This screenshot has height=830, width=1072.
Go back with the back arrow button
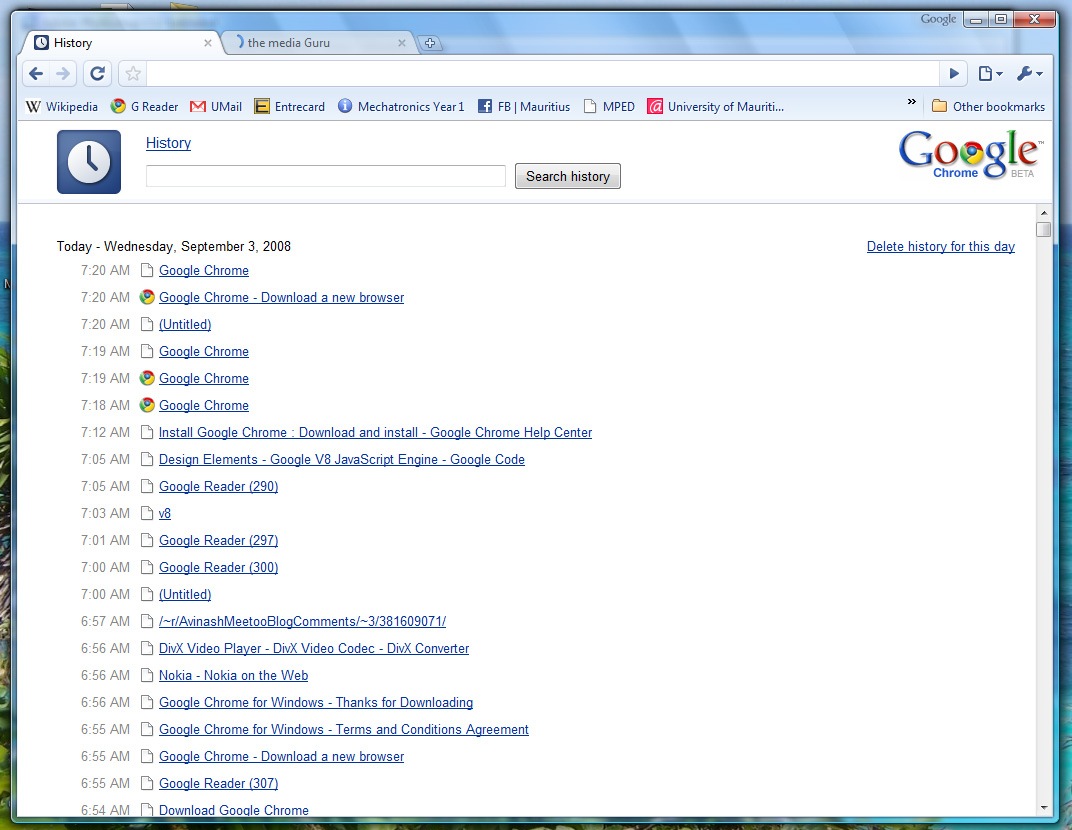(x=36, y=74)
